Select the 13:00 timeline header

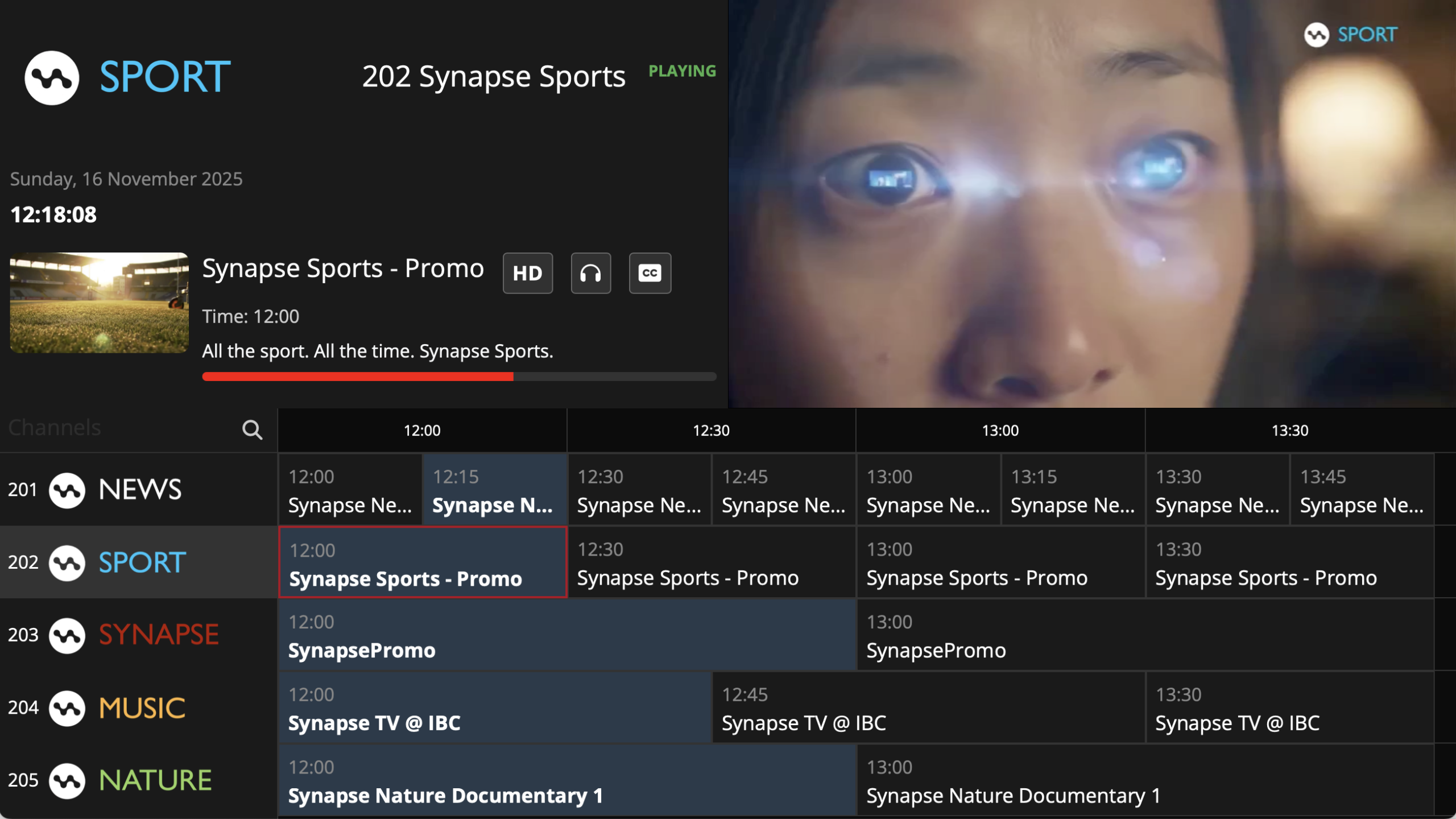coord(1000,431)
